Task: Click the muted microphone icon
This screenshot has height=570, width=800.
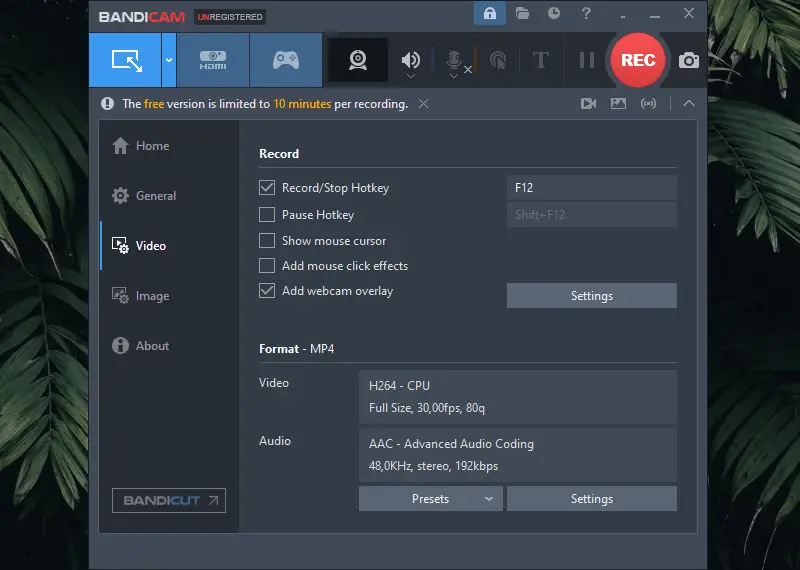Action: click(454, 60)
